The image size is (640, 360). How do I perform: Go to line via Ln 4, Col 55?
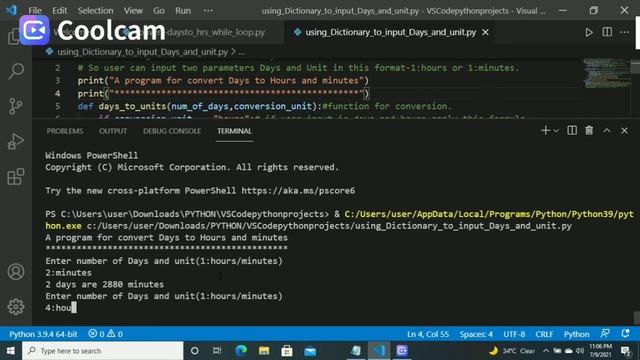click(x=428, y=334)
